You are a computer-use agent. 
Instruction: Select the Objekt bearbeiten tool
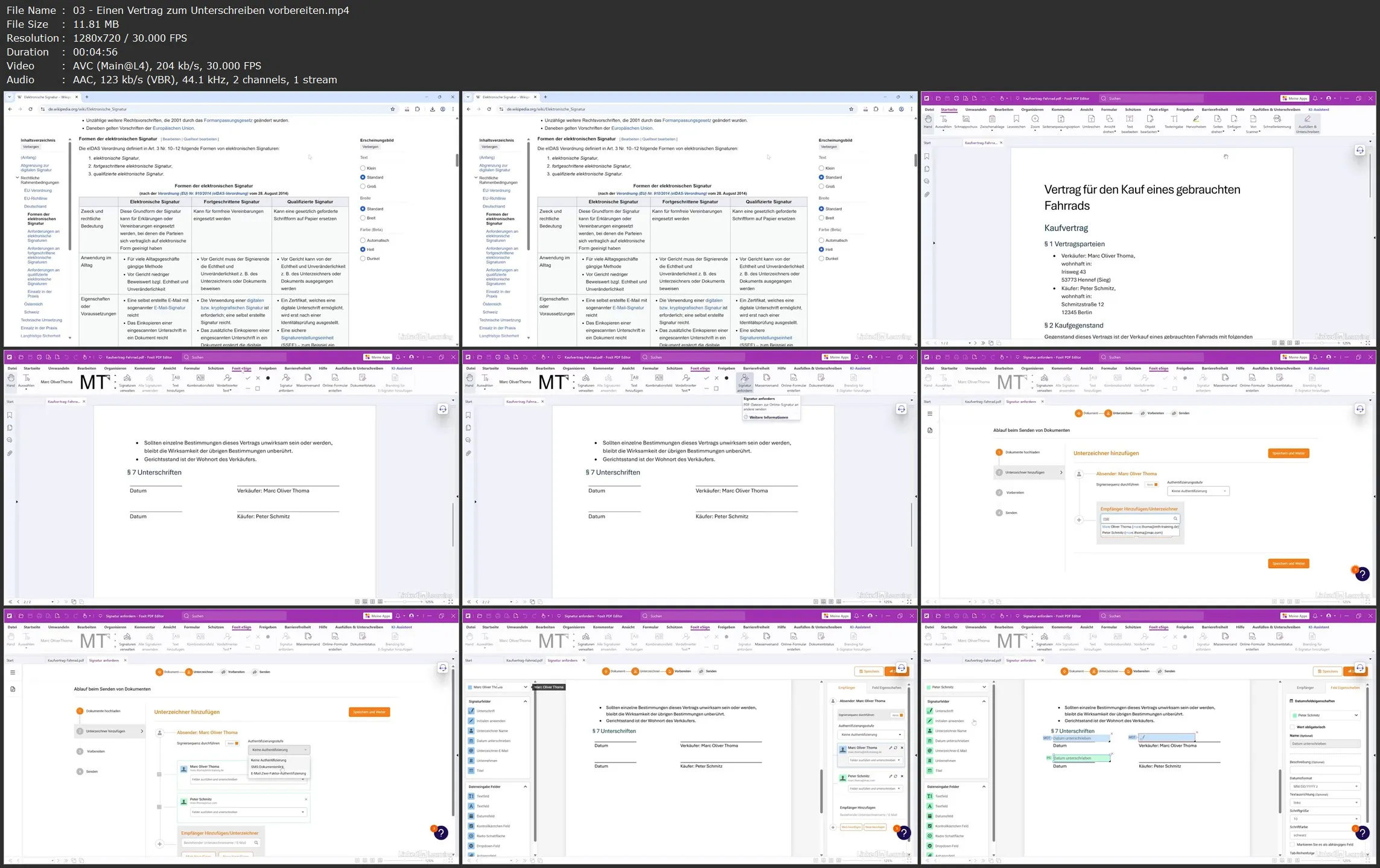1150,124
